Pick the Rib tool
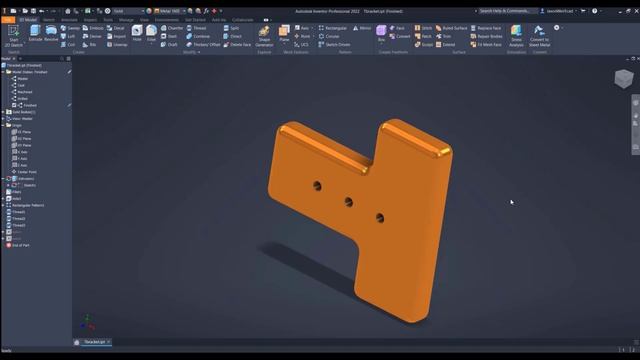Image resolution: width=640 pixels, height=360 pixels. point(89,44)
